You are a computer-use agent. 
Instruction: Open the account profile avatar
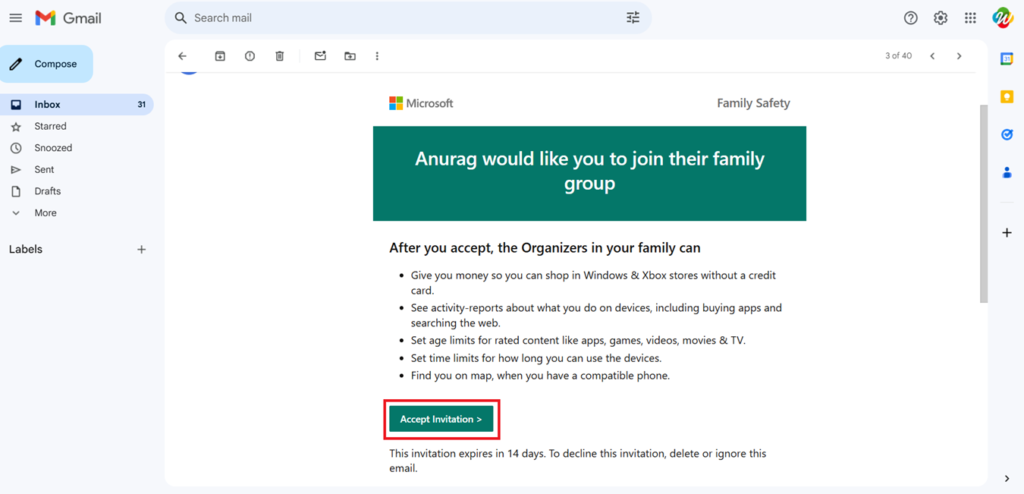click(1002, 18)
